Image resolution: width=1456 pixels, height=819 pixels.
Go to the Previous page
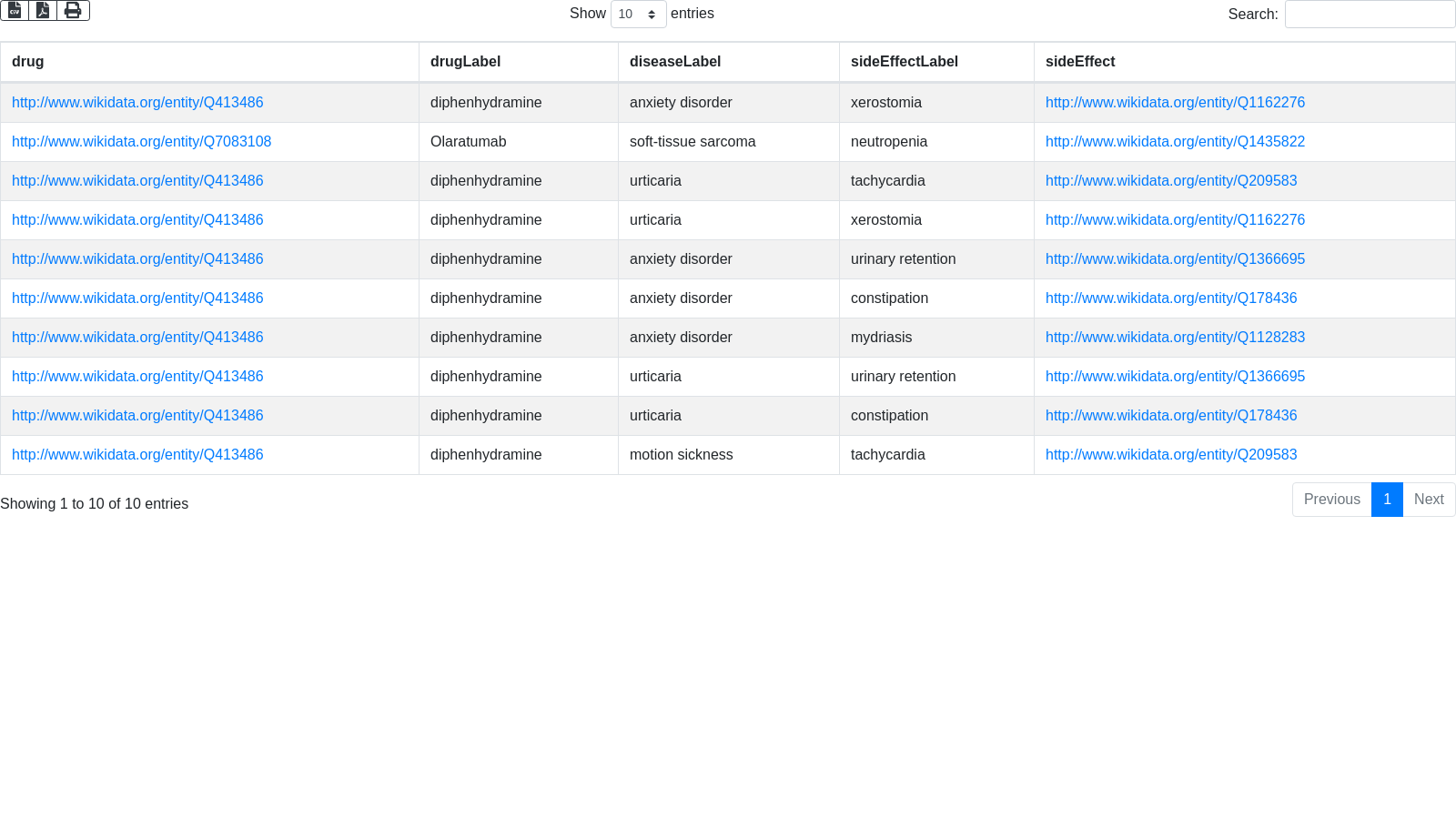[x=1331, y=500]
